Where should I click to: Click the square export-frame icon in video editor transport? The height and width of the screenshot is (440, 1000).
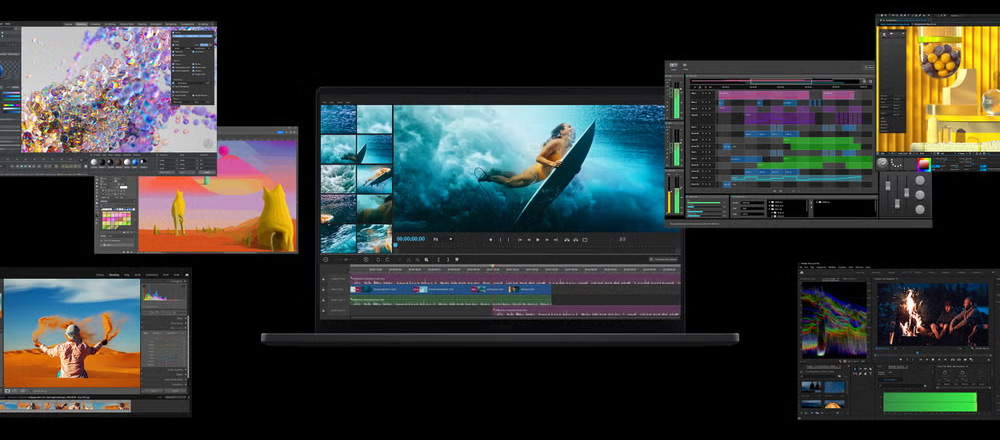coord(585,240)
